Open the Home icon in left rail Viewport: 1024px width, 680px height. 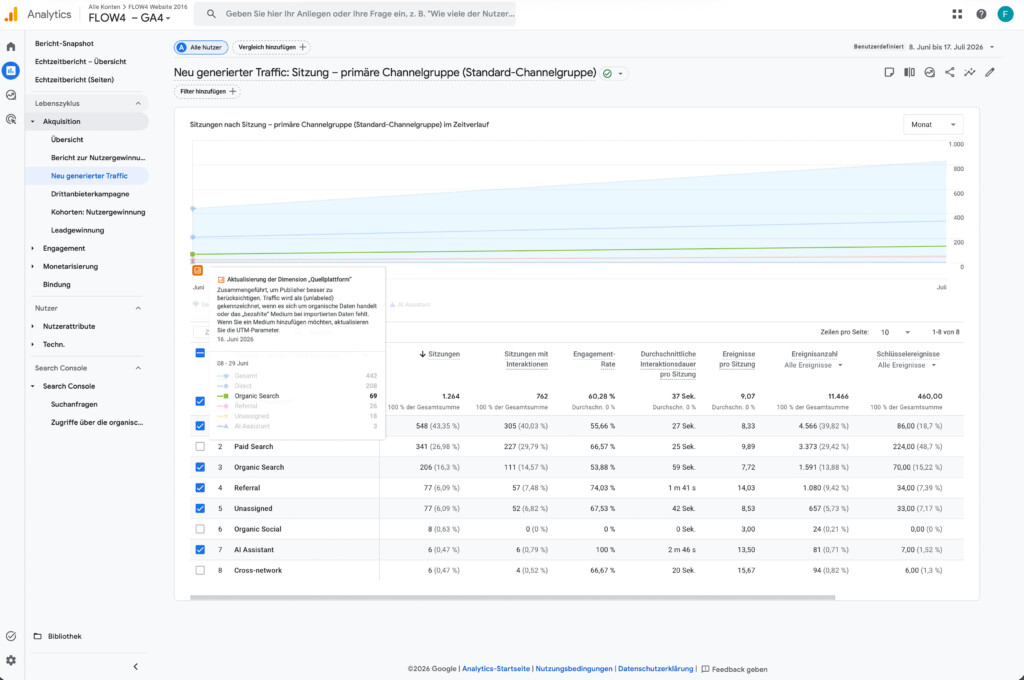tap(11, 46)
